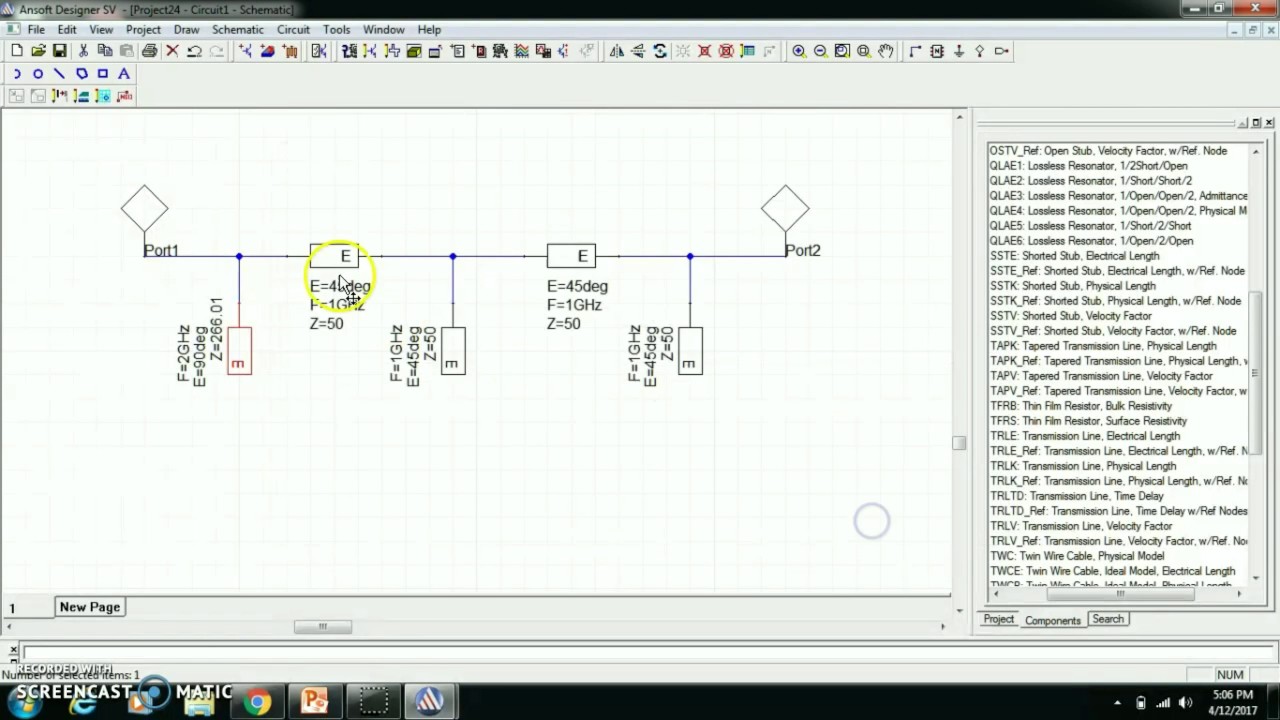The image size is (1280, 720).
Task: Select TFRB: Thin Film Resistor, Bulk Resistivity
Action: click(1081, 406)
